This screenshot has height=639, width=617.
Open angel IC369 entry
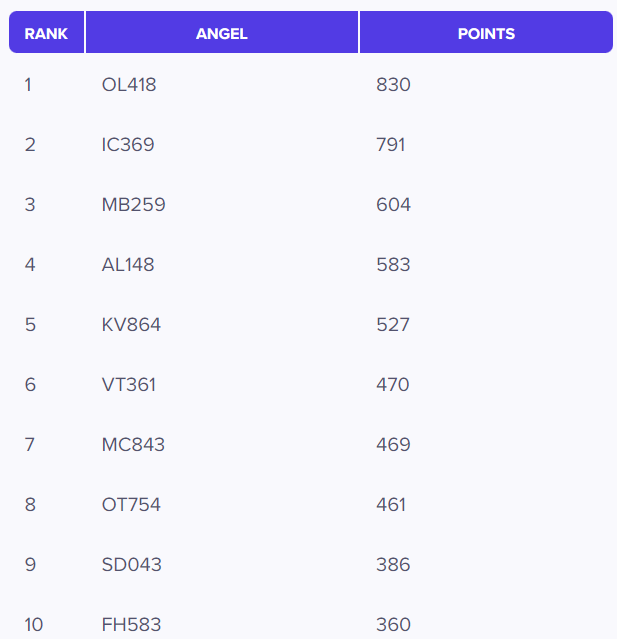pos(128,145)
